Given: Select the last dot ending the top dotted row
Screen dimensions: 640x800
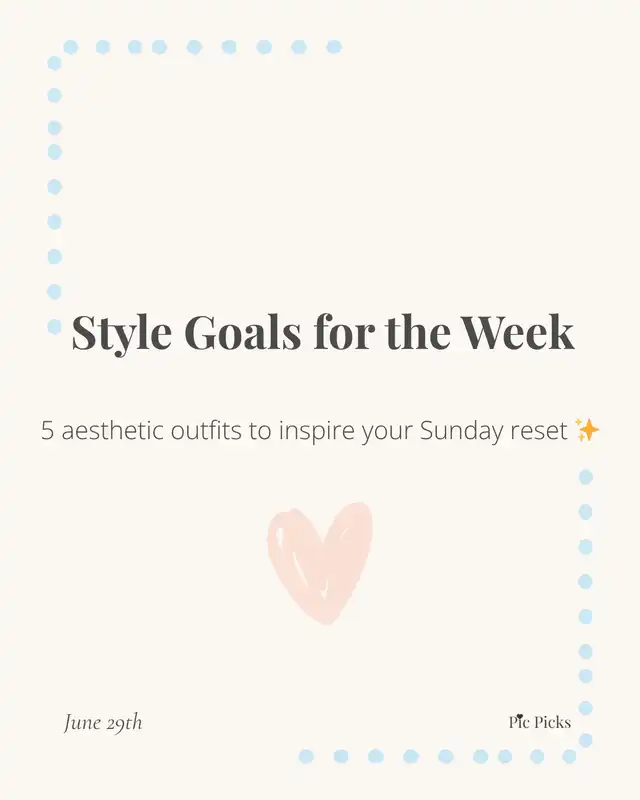Looking at the screenshot, I should [334, 47].
